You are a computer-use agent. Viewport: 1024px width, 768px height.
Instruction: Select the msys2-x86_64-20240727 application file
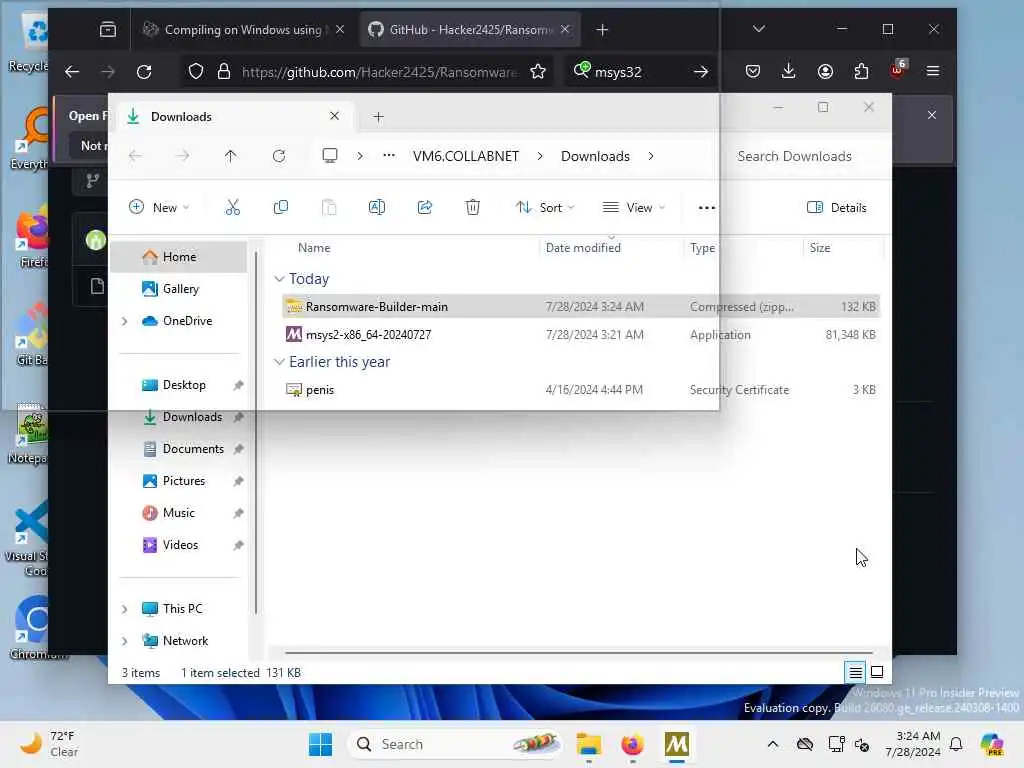tap(581, 334)
